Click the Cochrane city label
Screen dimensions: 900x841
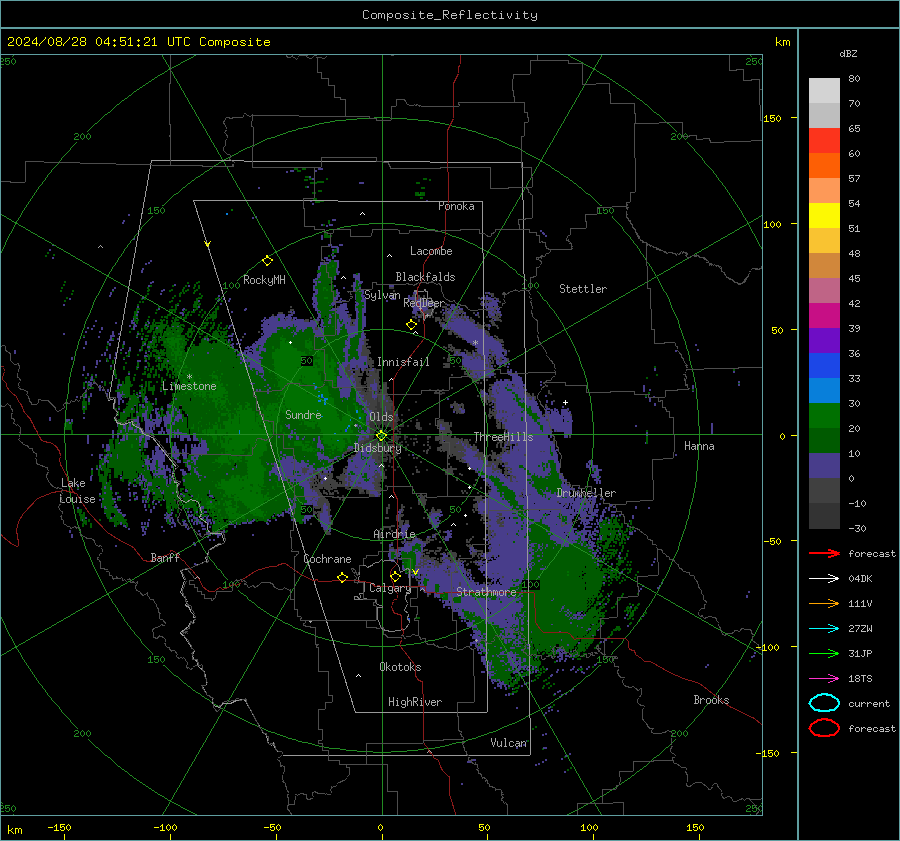pyautogui.click(x=327, y=559)
